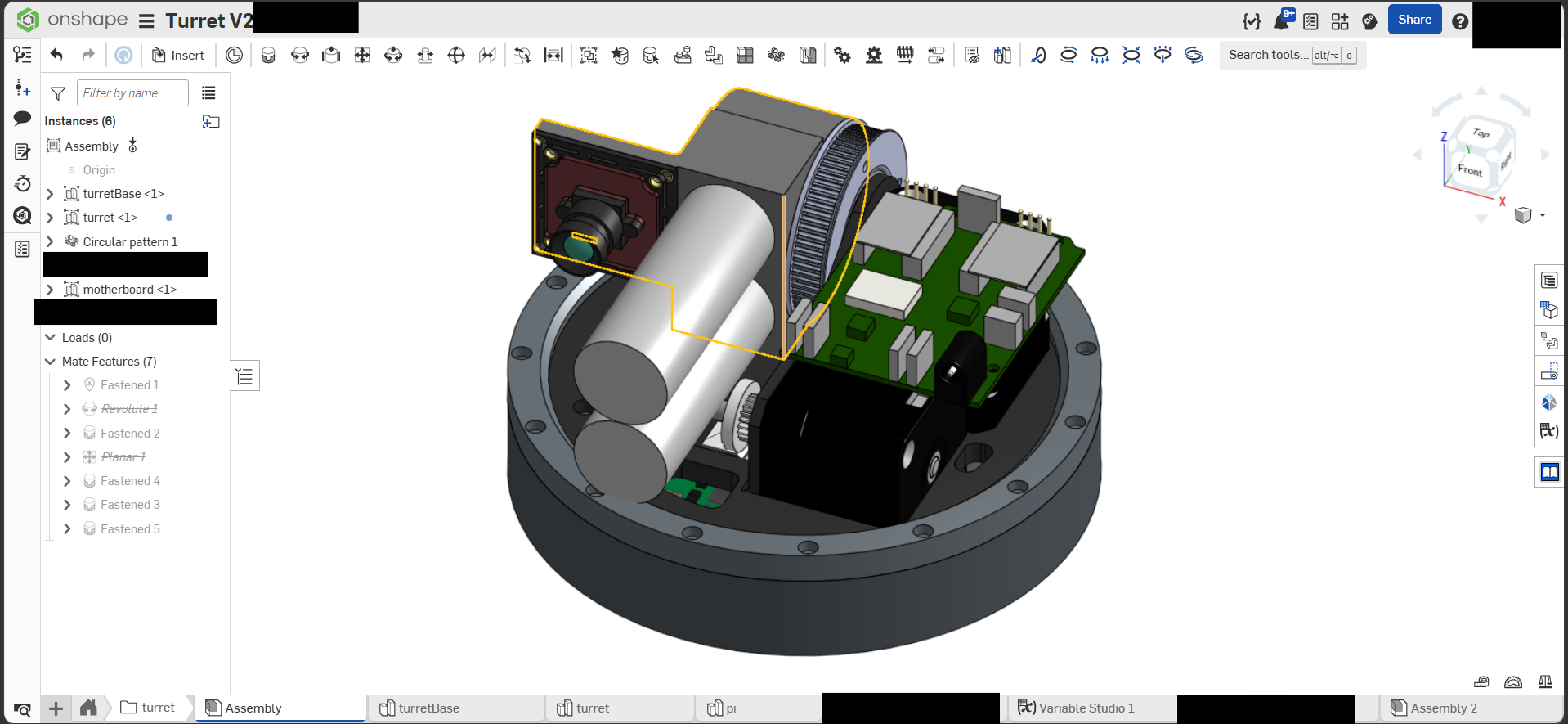The width and height of the screenshot is (1568, 724).
Task: Open the notifications bell
Action: click(1283, 20)
